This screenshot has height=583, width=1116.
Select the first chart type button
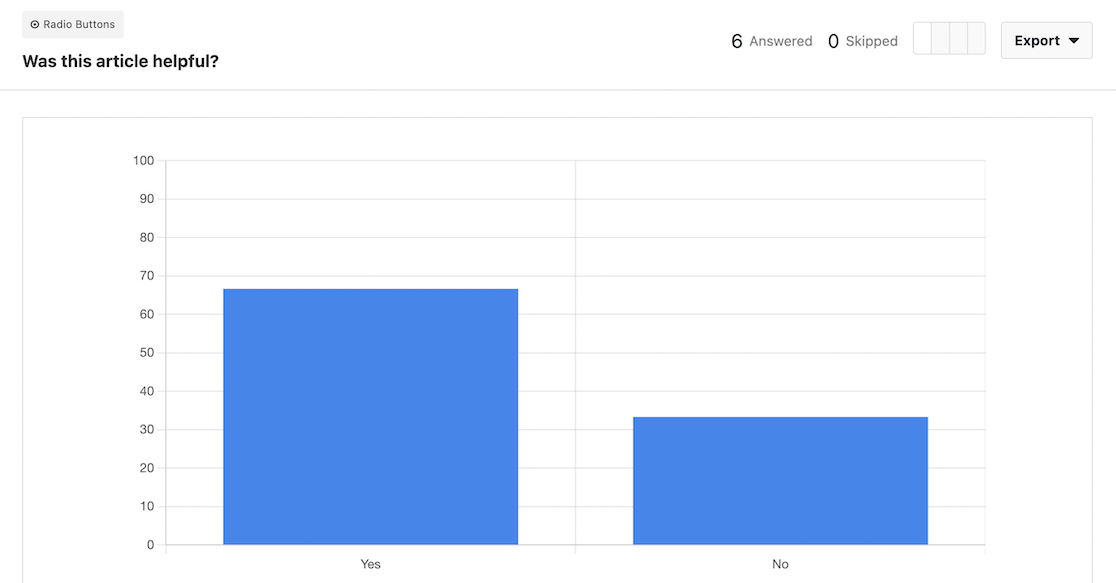pos(922,38)
